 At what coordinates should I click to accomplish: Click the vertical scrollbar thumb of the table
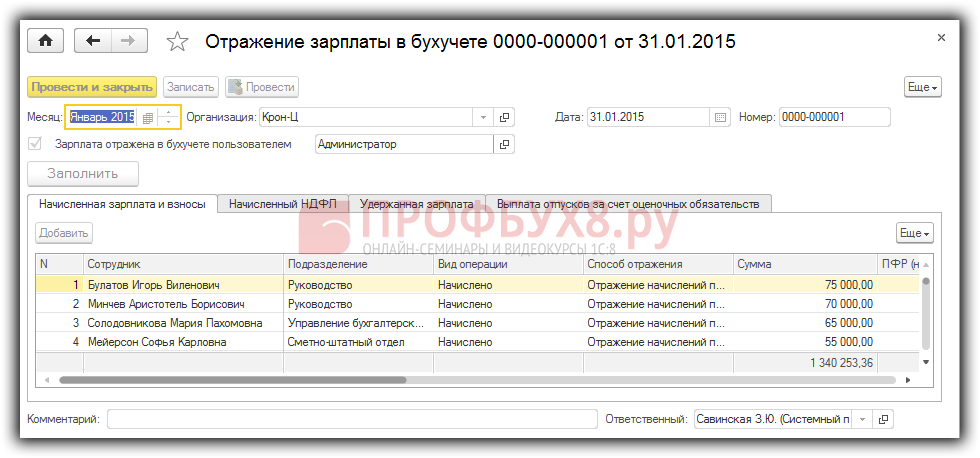click(926, 312)
